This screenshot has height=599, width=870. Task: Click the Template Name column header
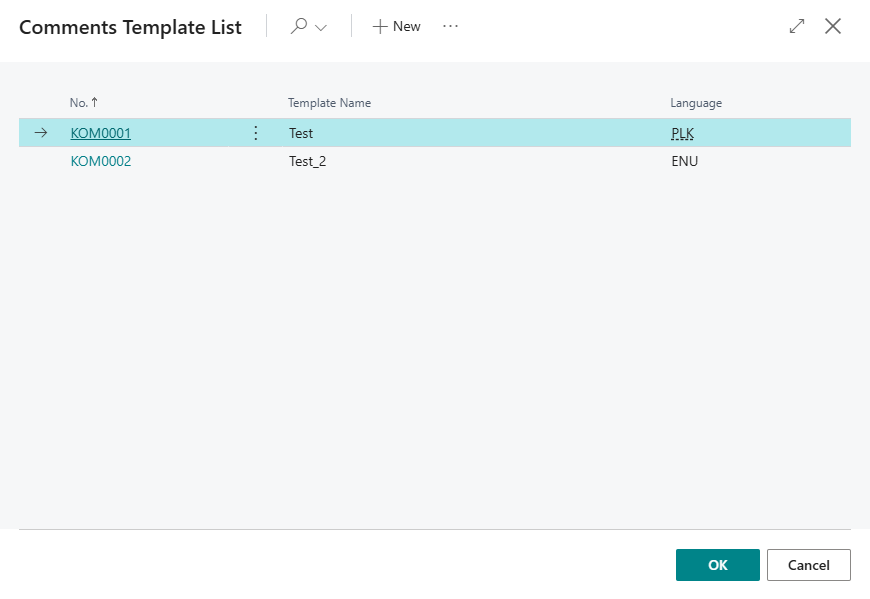coord(329,103)
